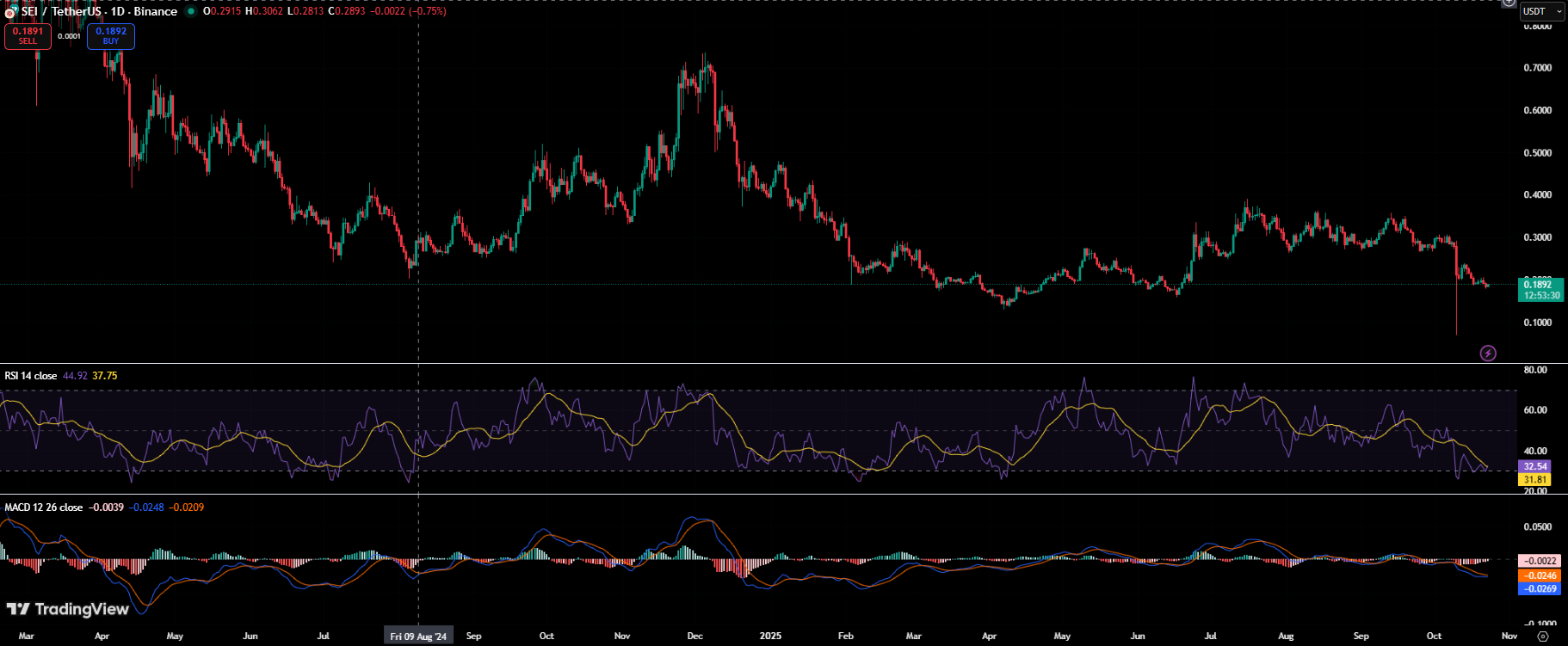Image resolution: width=1568 pixels, height=646 pixels.
Task: Click the 0.6000 price axis level
Action: tap(1538, 111)
